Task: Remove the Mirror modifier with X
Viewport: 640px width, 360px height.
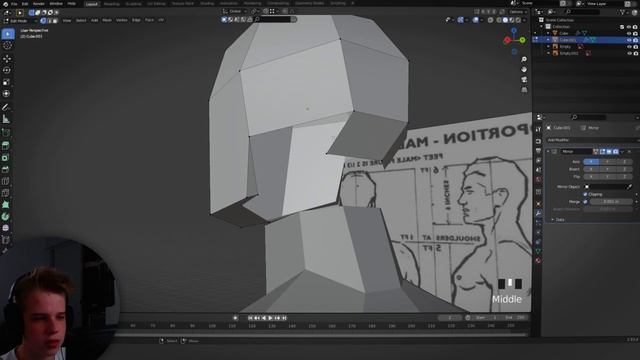Action: pos(629,151)
